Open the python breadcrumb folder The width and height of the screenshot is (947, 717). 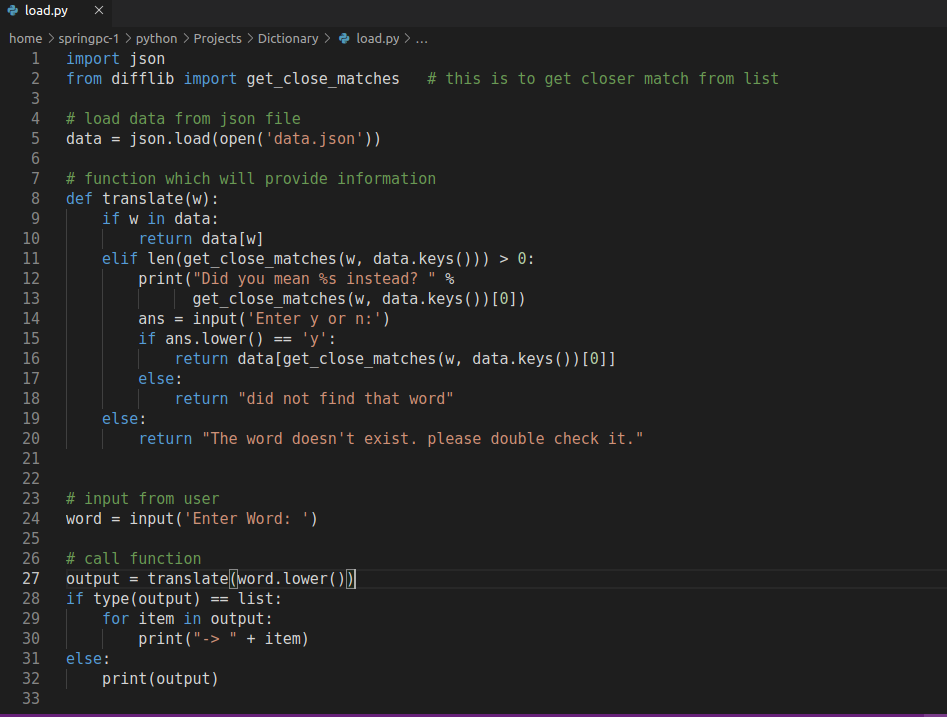pyautogui.click(x=156, y=39)
